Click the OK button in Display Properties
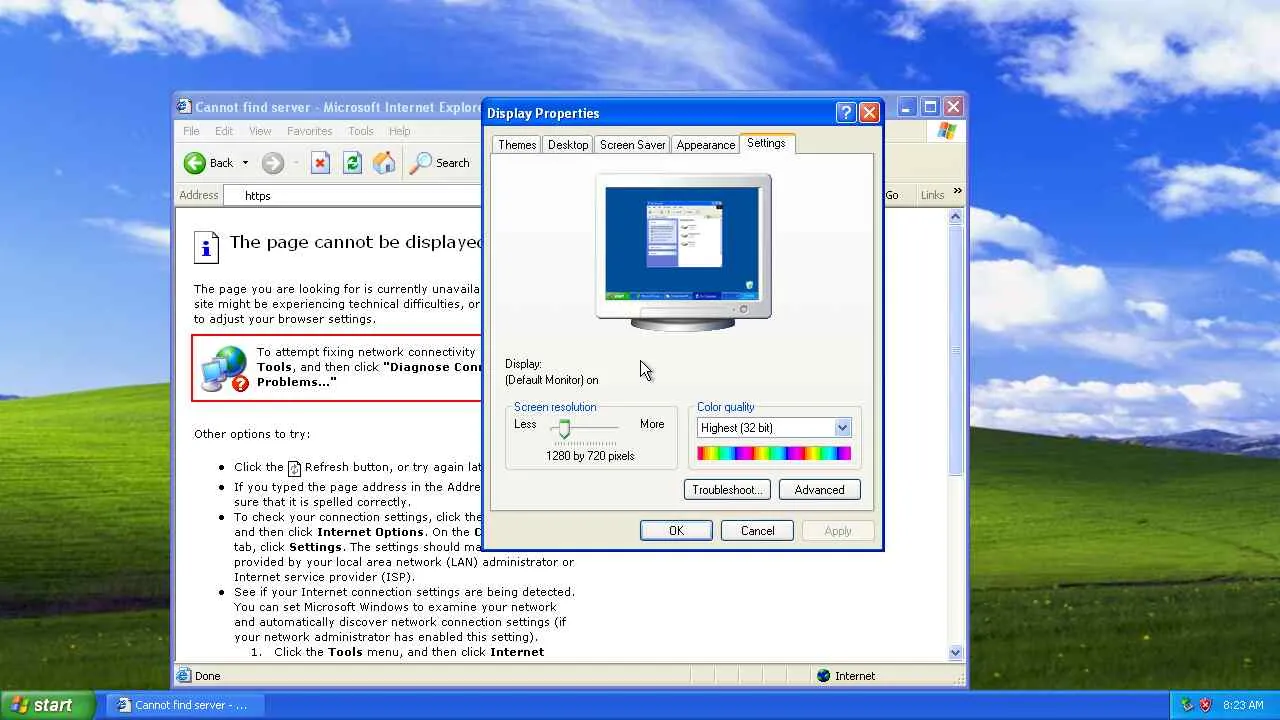Image resolution: width=1280 pixels, height=720 pixels. point(676,531)
